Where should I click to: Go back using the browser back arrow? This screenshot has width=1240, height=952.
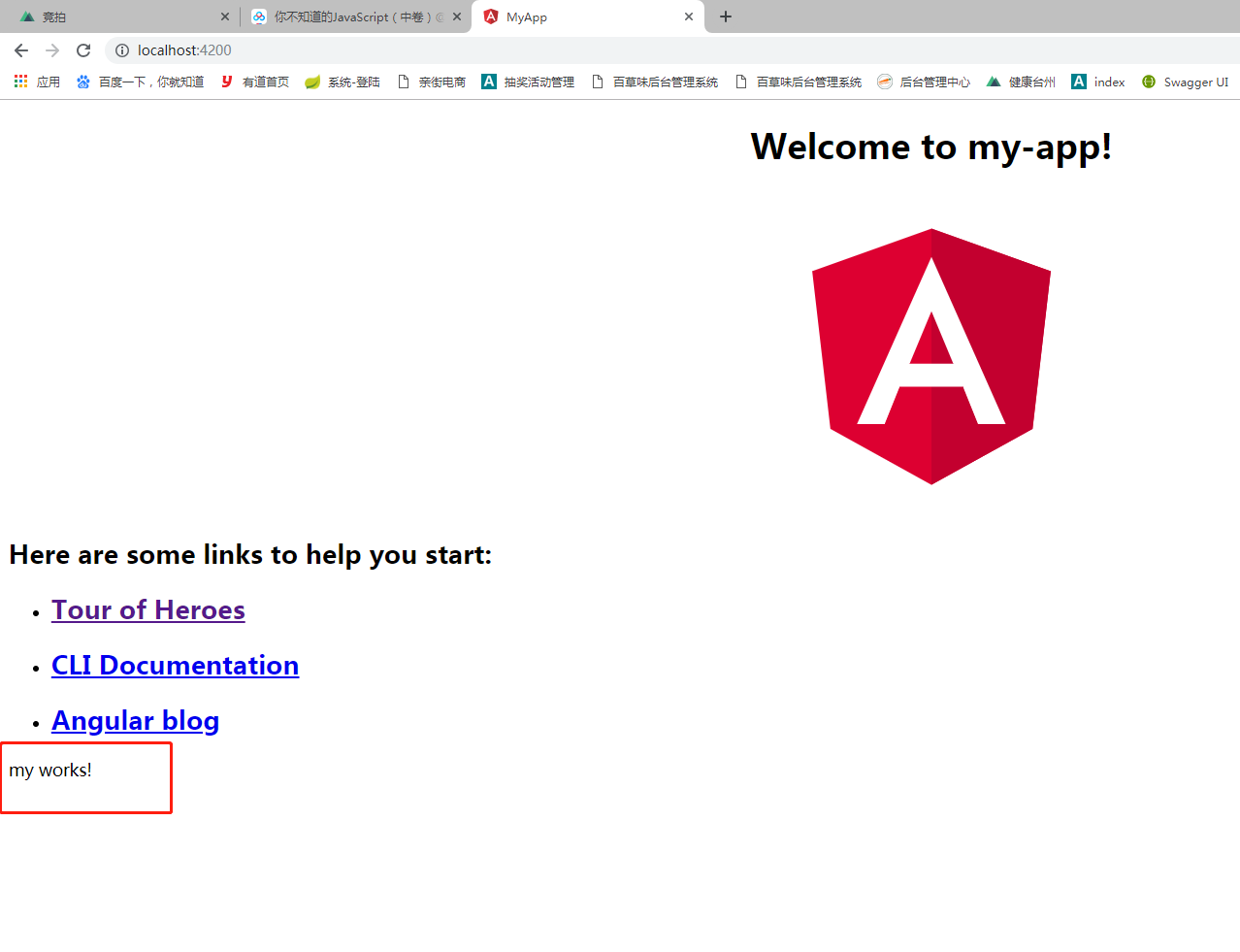[x=21, y=50]
